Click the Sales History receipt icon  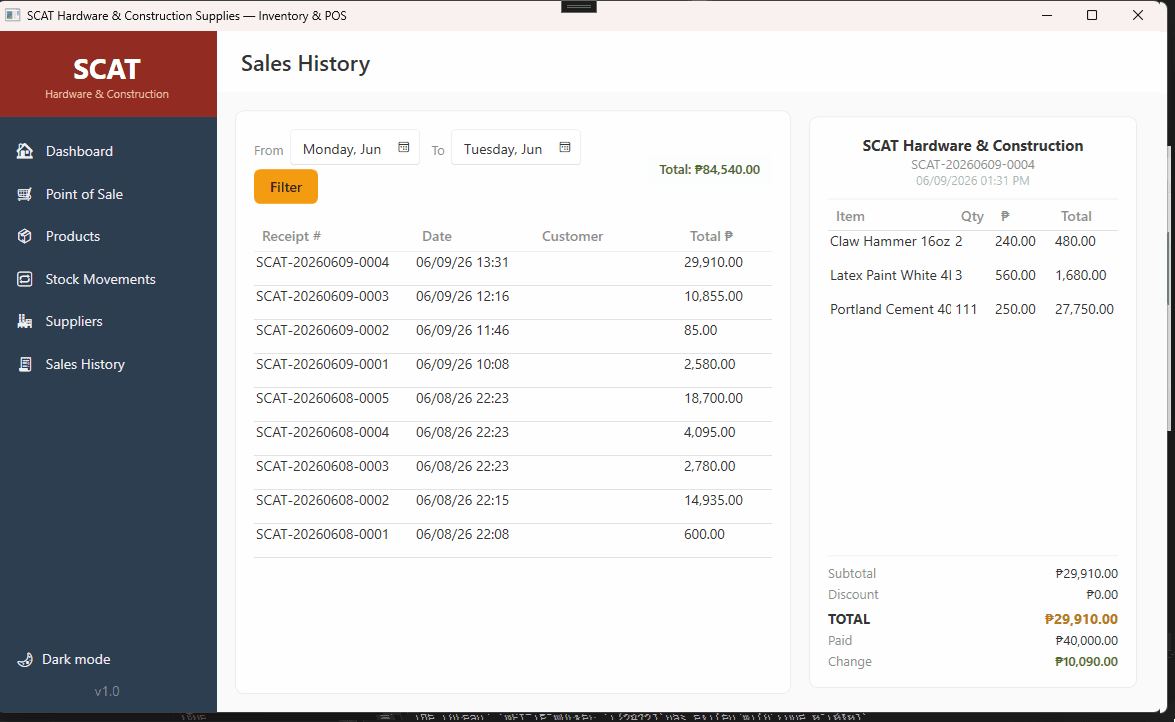coord(25,364)
